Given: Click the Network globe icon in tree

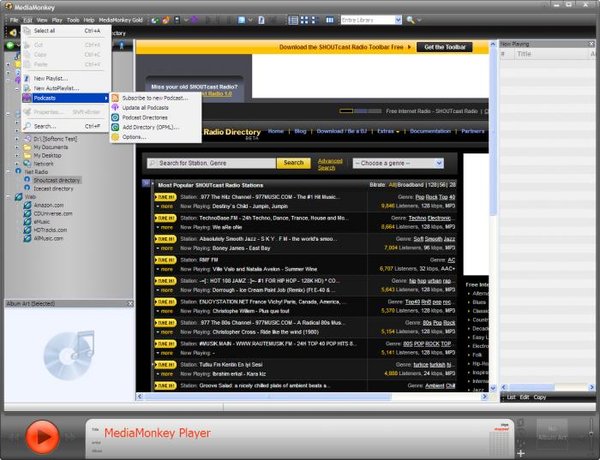Looking at the screenshot, I should click(27, 163).
